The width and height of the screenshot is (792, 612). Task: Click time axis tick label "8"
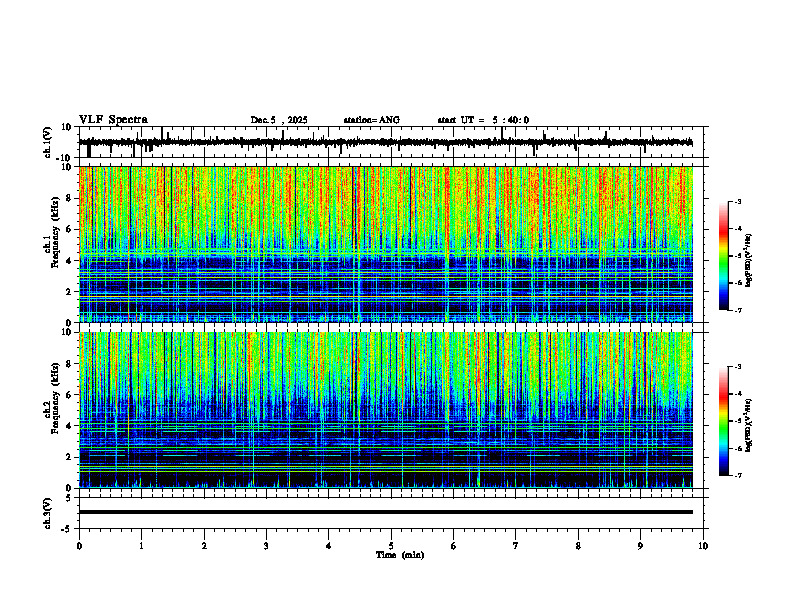(x=578, y=546)
